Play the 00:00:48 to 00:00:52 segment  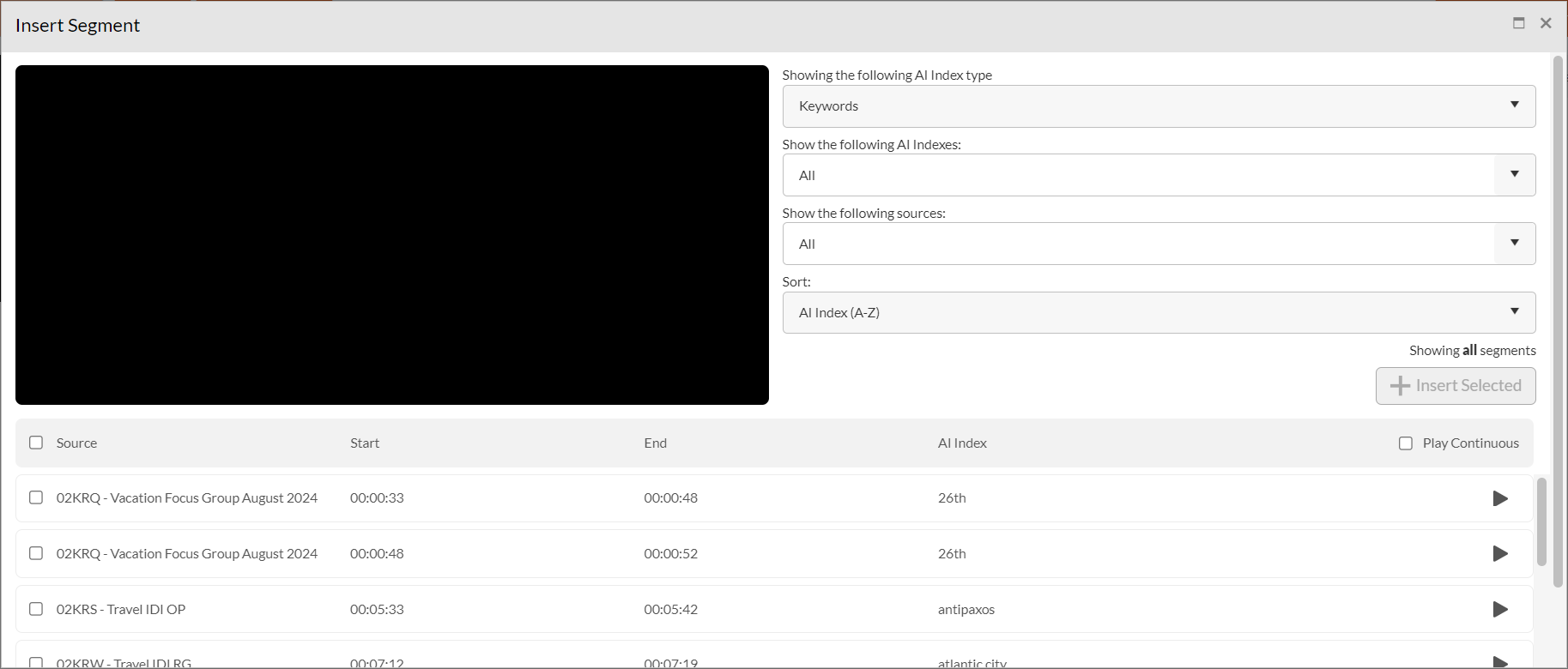tap(1499, 554)
